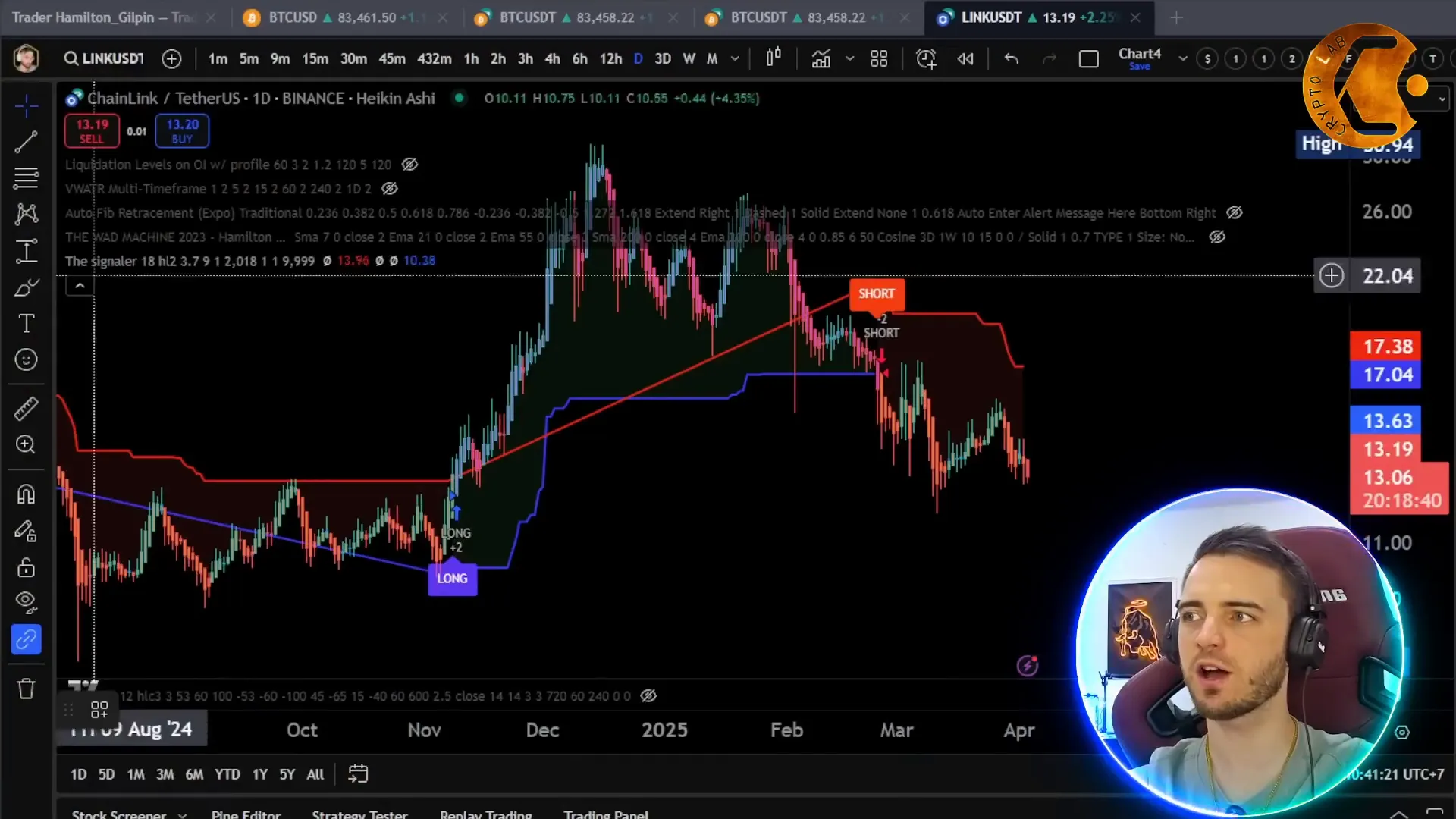Toggle visibility of Auto Fib Retracement indicator
Viewport: 1456px width, 819px height.
pos(1235,213)
